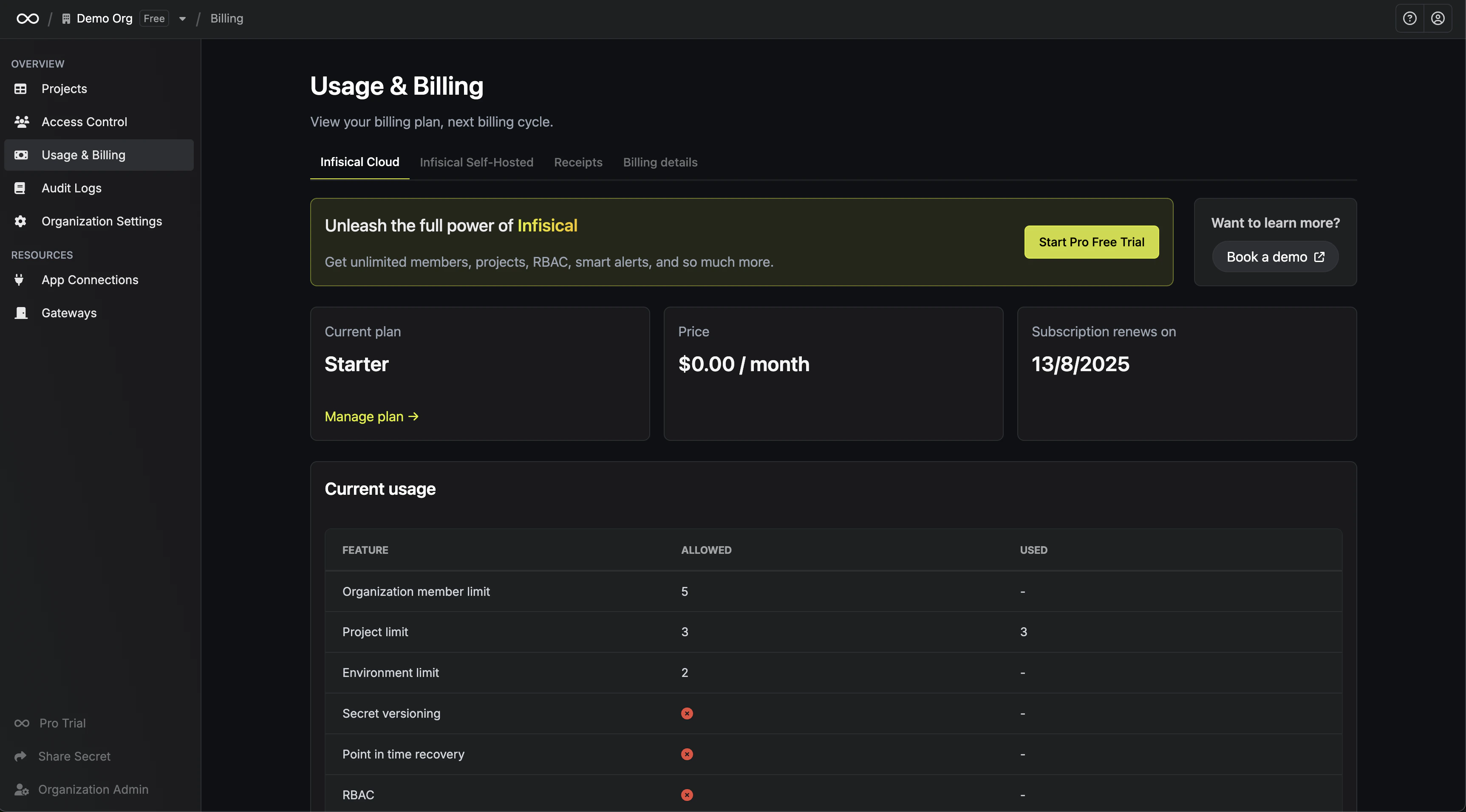The height and width of the screenshot is (812, 1466).
Task: Go to Access Control
Action: click(99, 122)
